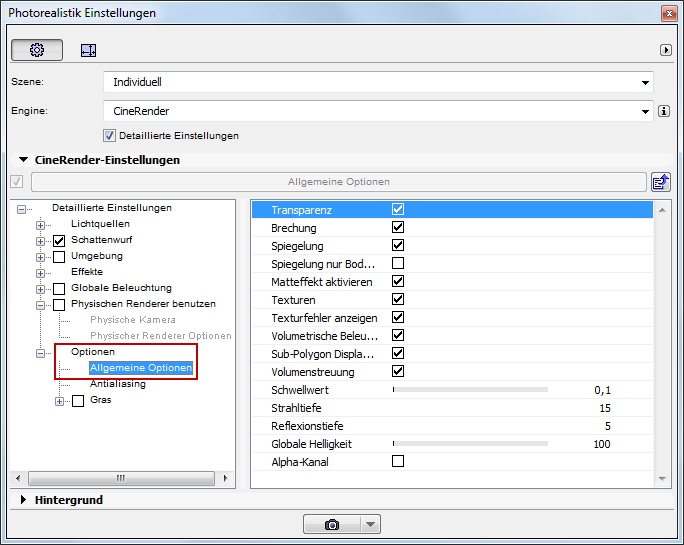This screenshot has width=684, height=545.
Task: Open the Engine dropdown
Action: [378, 111]
